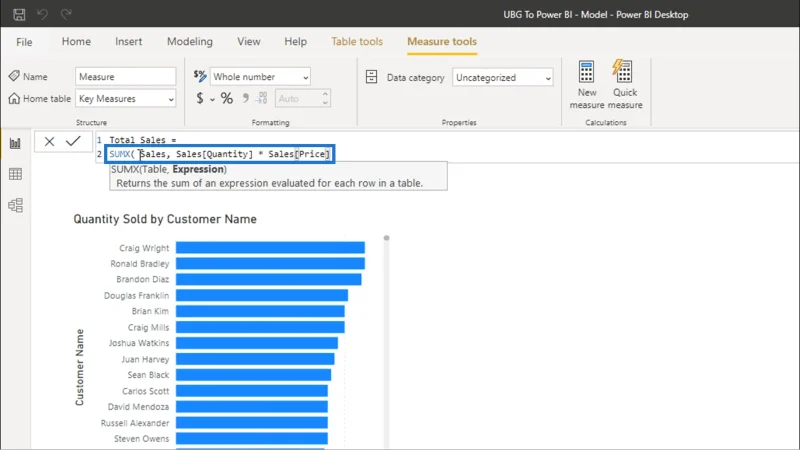Click the Redo arrow icon
The height and width of the screenshot is (450, 800).
pyautogui.click(x=66, y=14)
